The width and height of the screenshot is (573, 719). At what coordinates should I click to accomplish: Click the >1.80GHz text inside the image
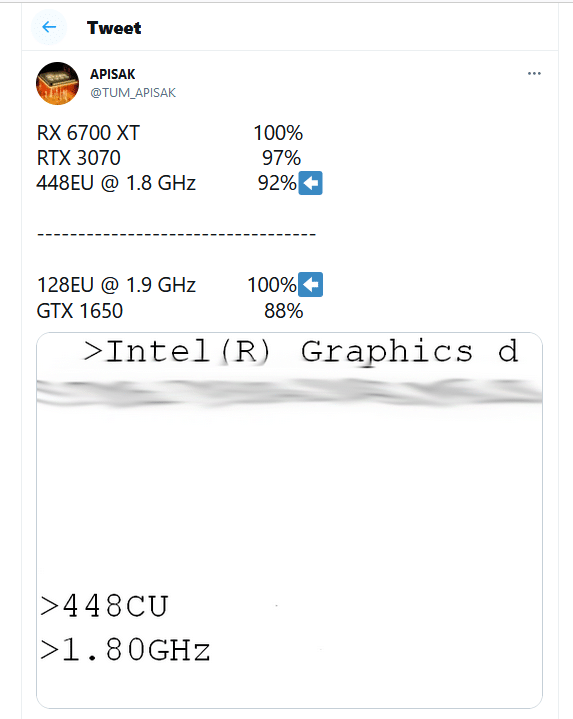[x=125, y=650]
